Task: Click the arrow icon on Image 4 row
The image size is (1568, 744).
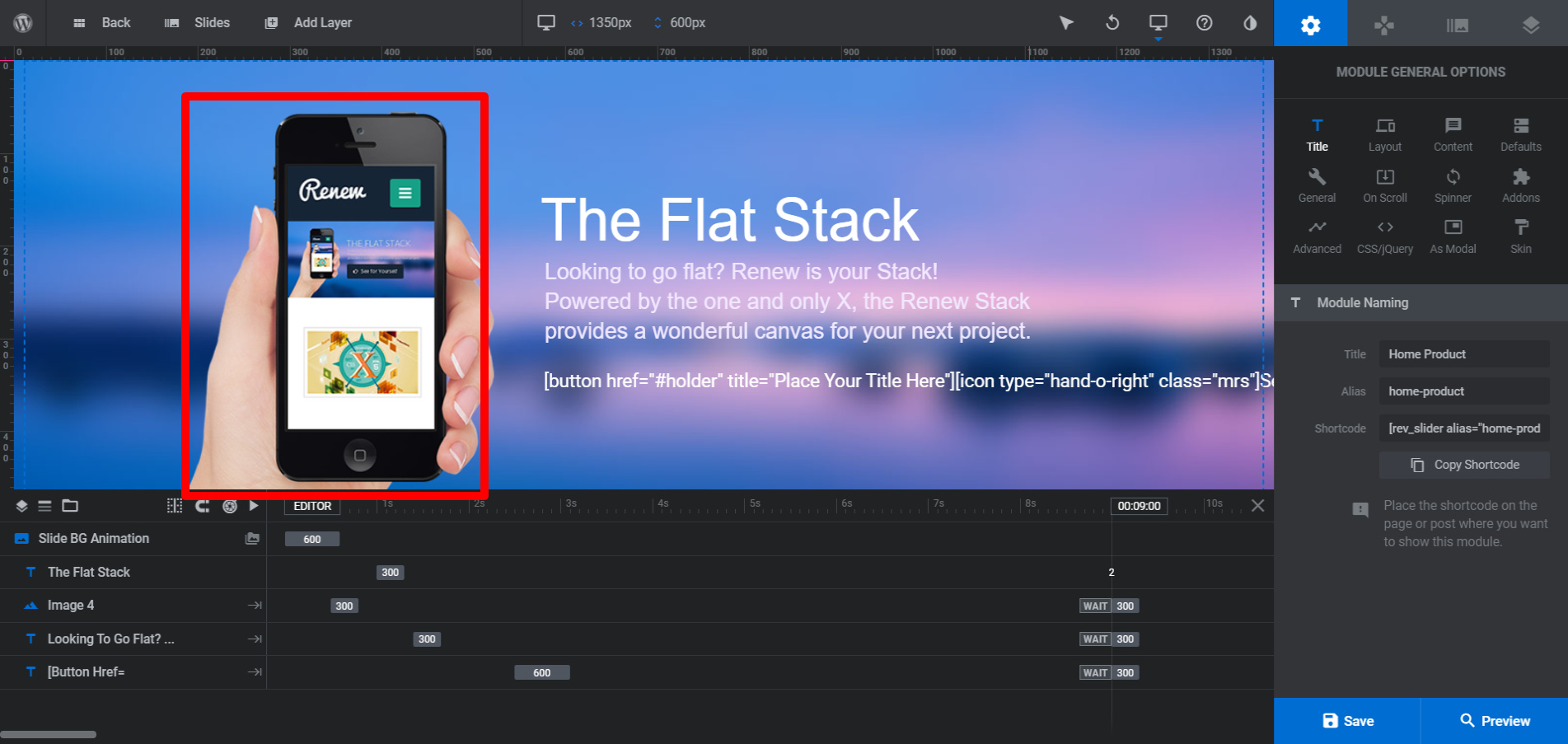Action: pyautogui.click(x=255, y=606)
